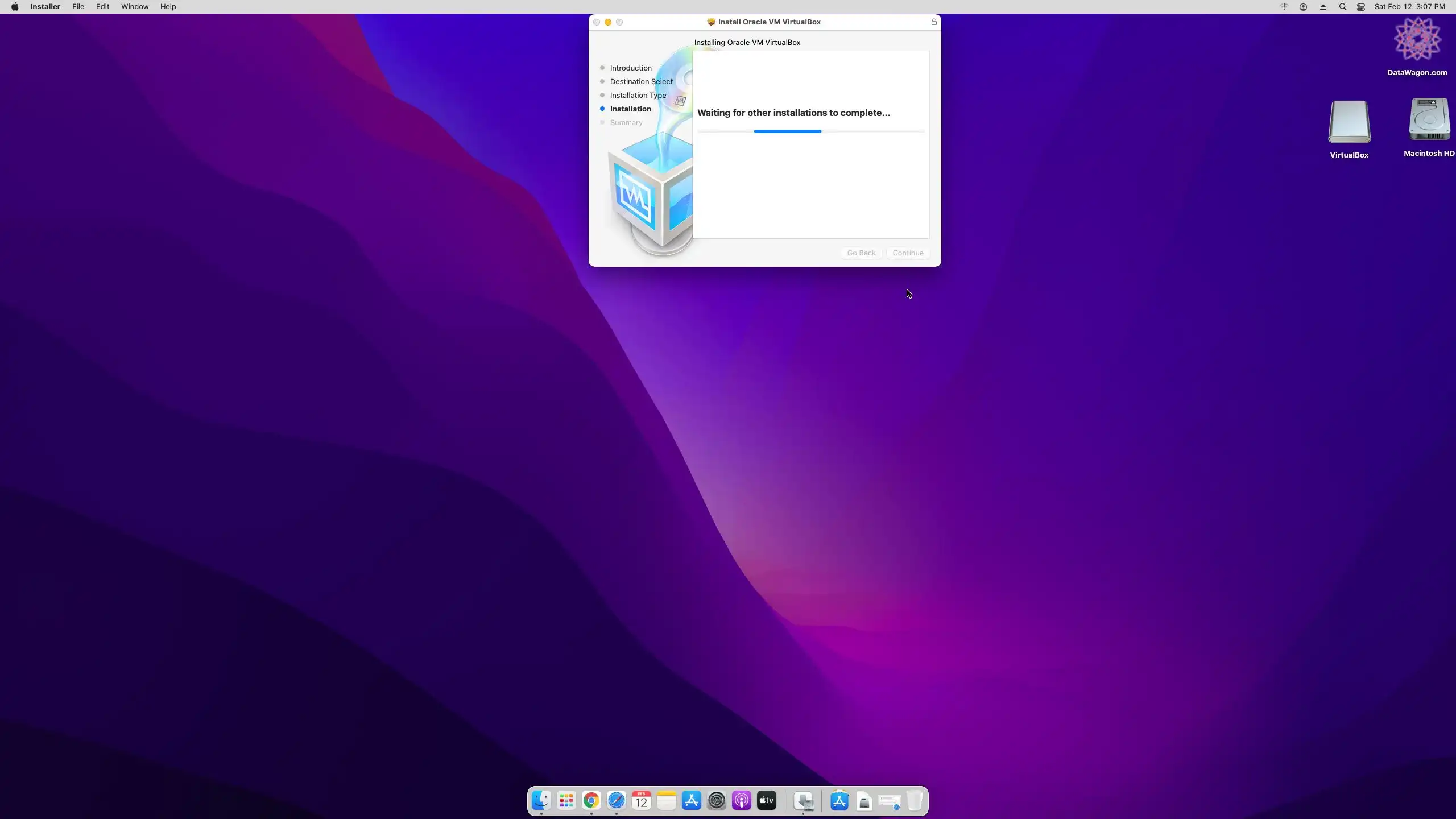Open the VirtualBox disk image on desktop
The image size is (1456, 819).
tap(1349, 122)
